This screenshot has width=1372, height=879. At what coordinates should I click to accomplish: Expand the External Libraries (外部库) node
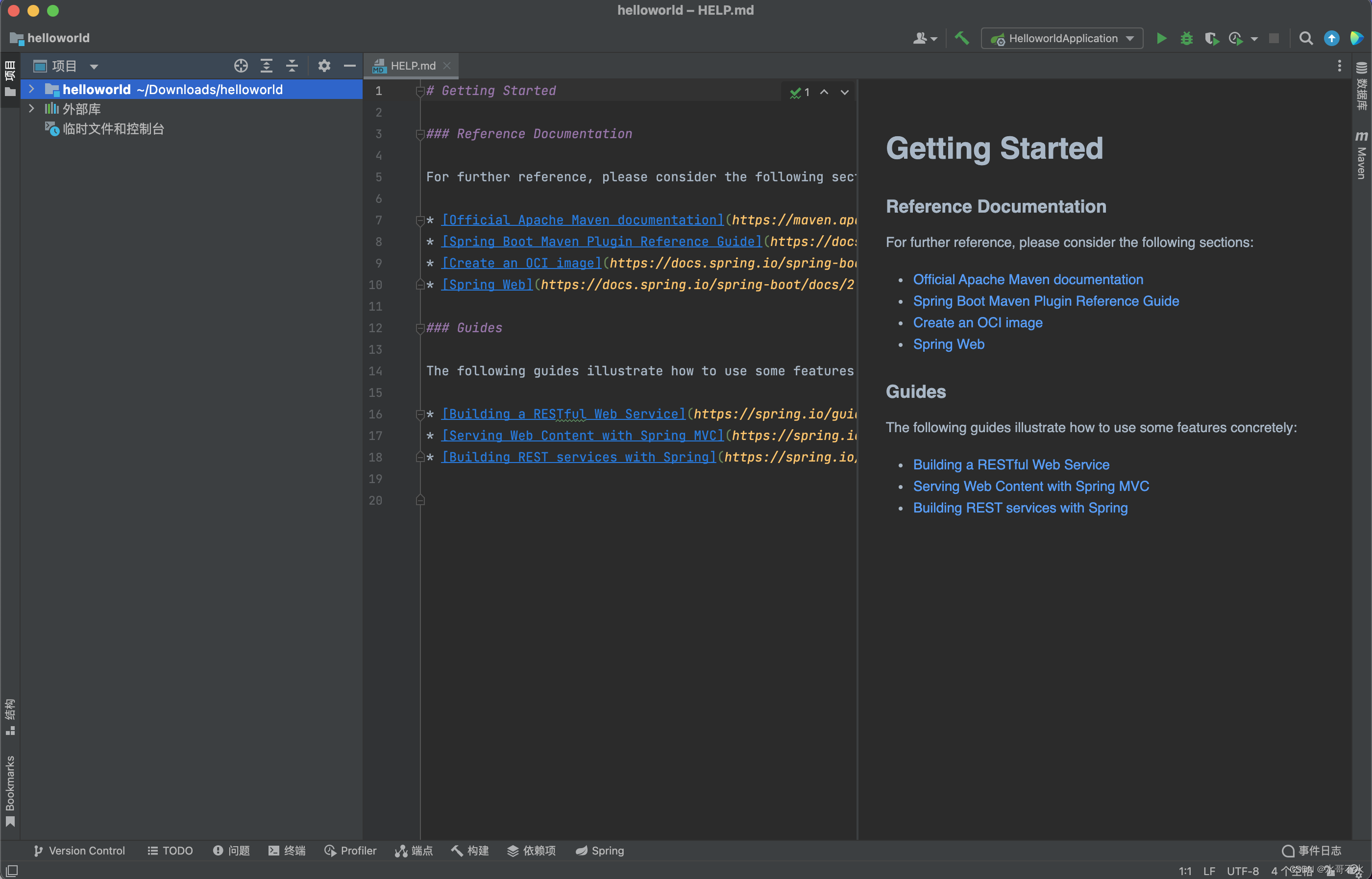tap(32, 108)
